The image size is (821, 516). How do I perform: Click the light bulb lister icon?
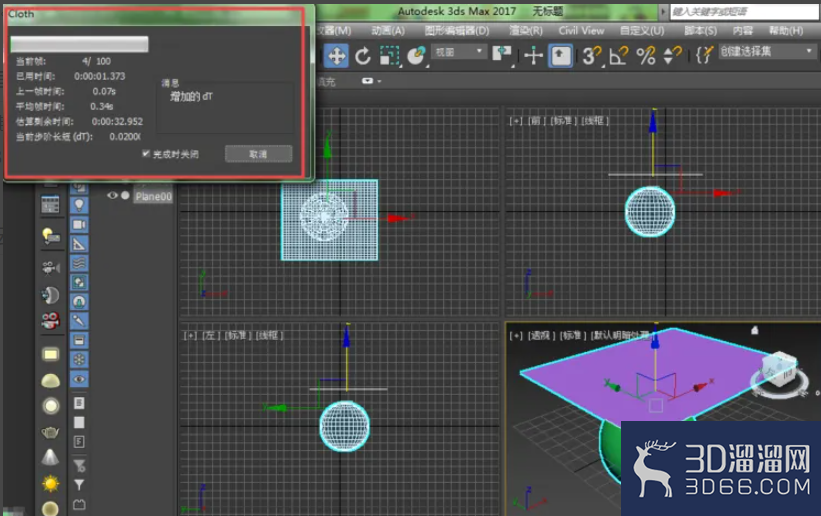pos(50,236)
